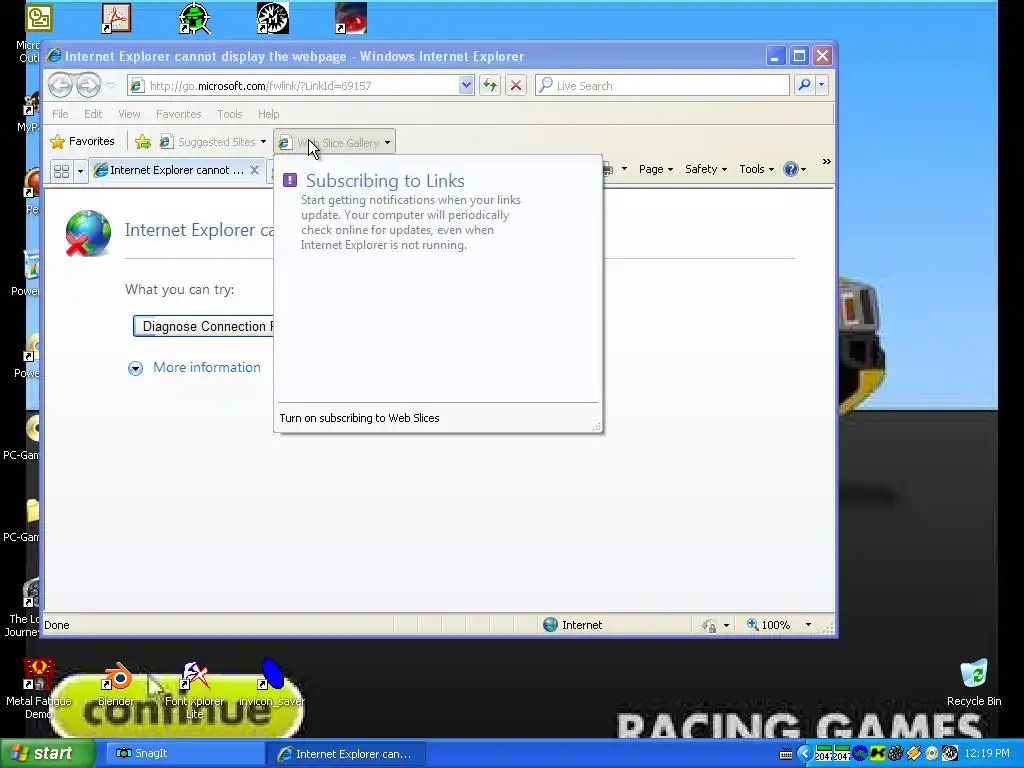1024x768 pixels.
Task: Click the Diagnose Connection Problems button
Action: (203, 327)
